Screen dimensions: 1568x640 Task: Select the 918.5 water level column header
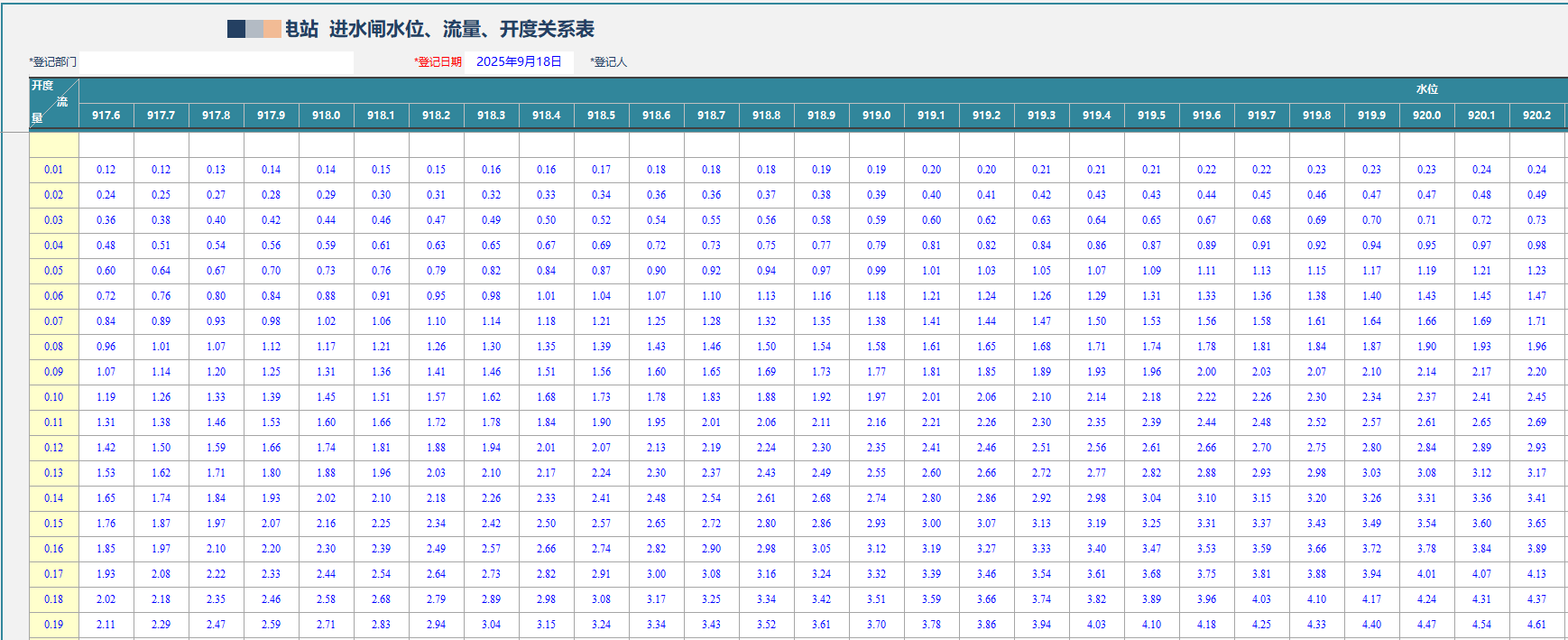click(x=601, y=116)
